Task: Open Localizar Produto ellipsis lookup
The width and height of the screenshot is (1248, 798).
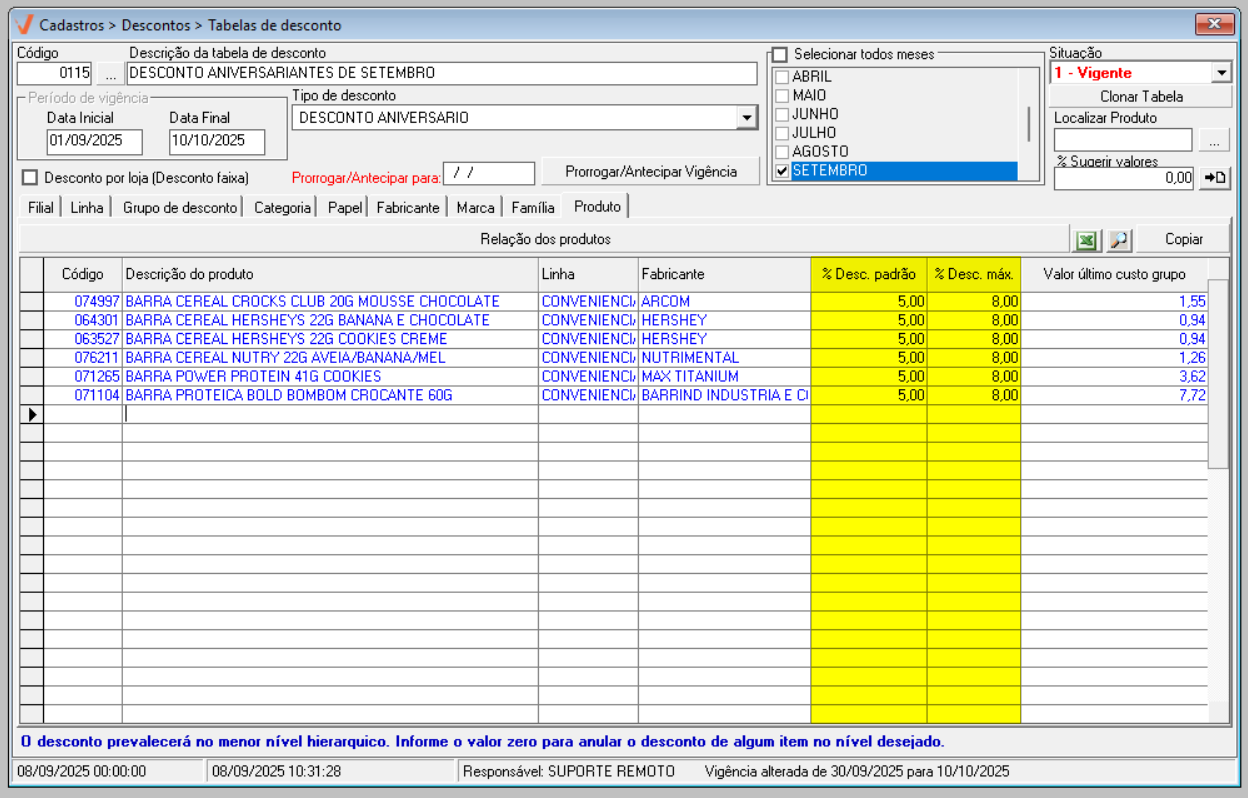Action: click(1213, 141)
